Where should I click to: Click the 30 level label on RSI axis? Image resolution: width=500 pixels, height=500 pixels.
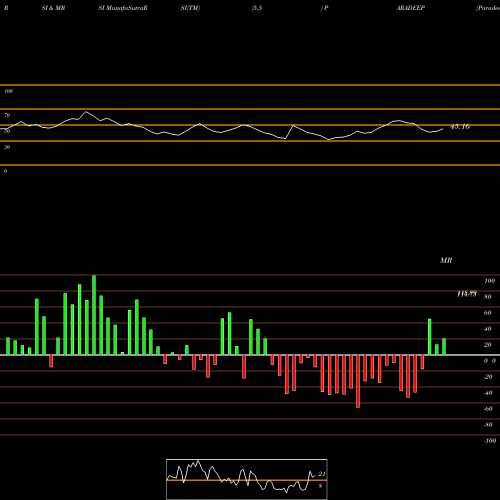click(x=7, y=147)
